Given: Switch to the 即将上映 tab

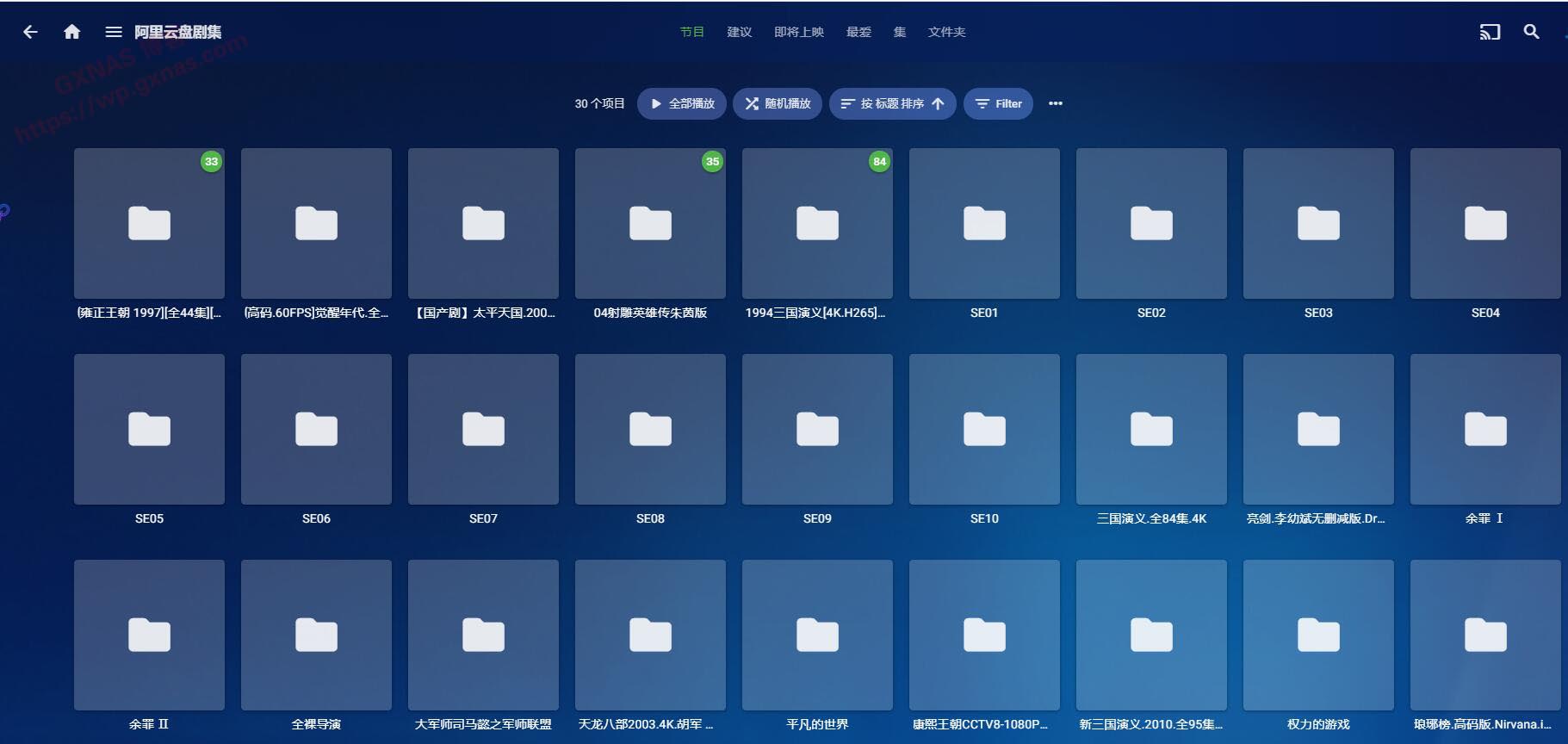Looking at the screenshot, I should click(798, 32).
